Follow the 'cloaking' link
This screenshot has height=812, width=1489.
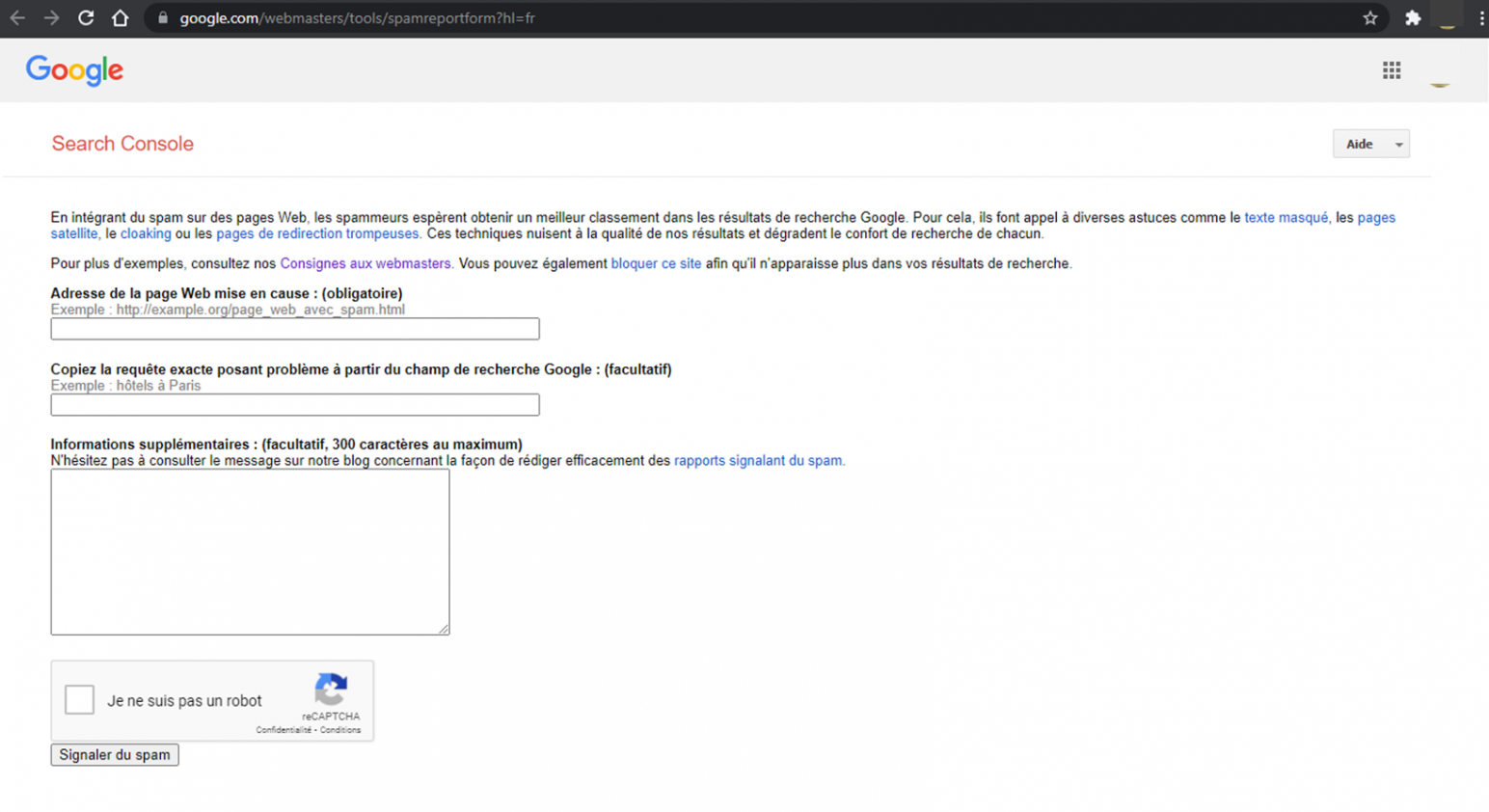coord(146,234)
